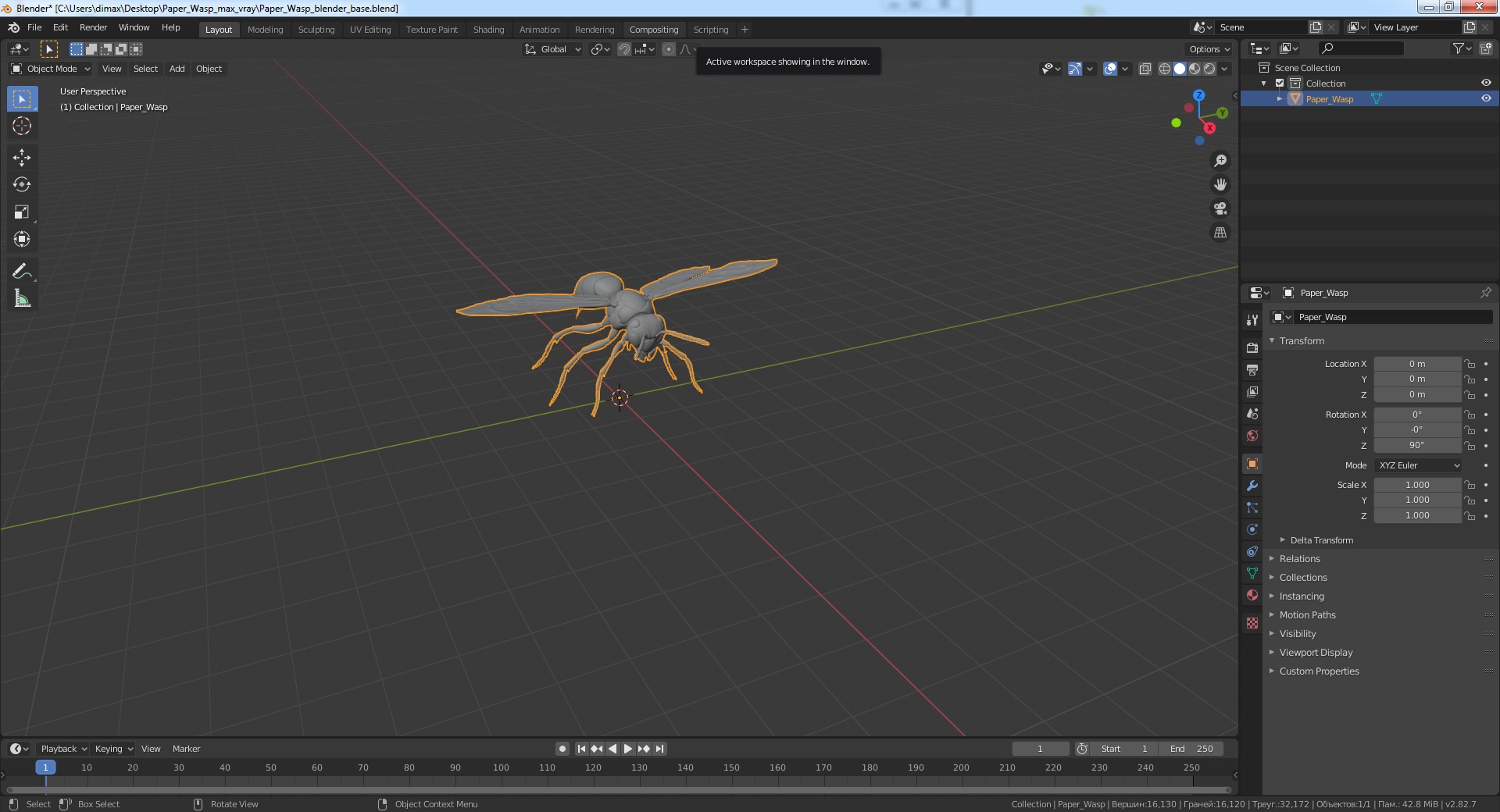Toggle proportional editing button
Viewport: 1500px width, 812px height.
click(669, 49)
